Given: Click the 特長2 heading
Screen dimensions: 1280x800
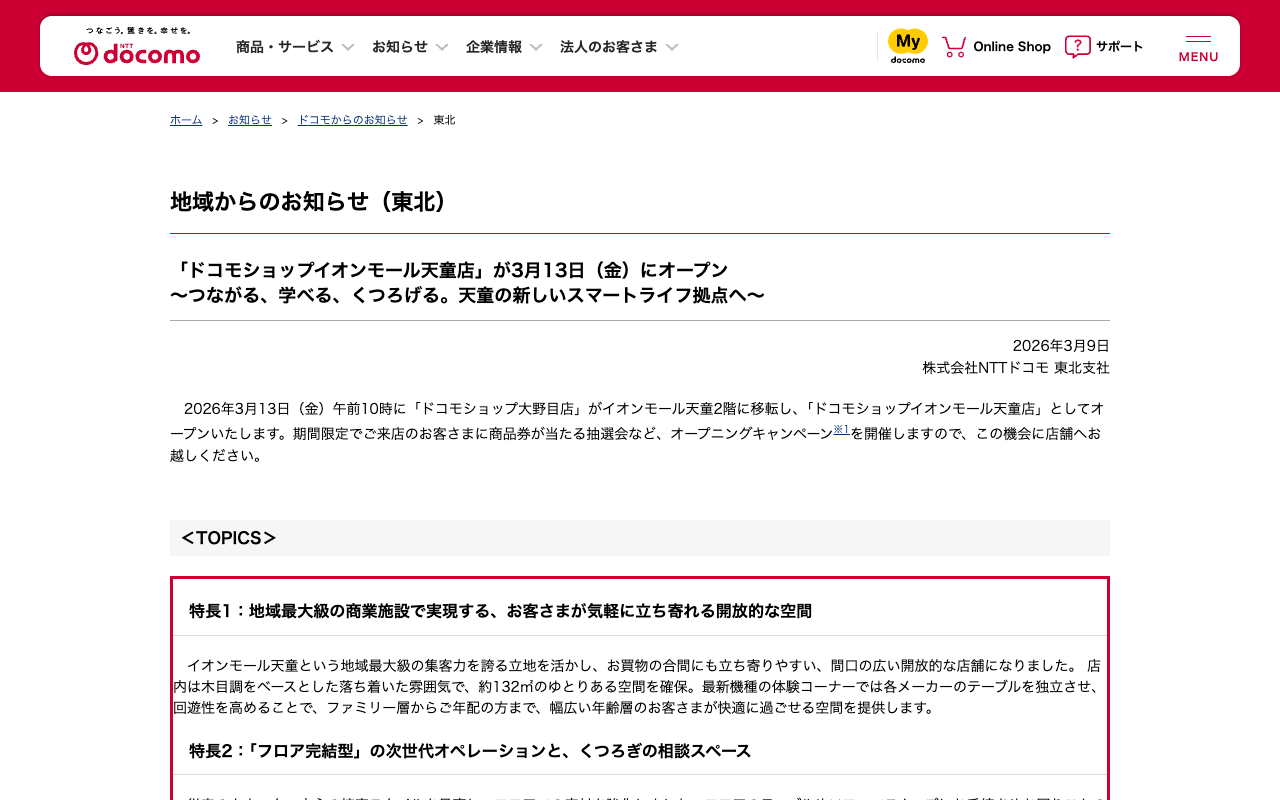Looking at the screenshot, I should coord(470,751).
